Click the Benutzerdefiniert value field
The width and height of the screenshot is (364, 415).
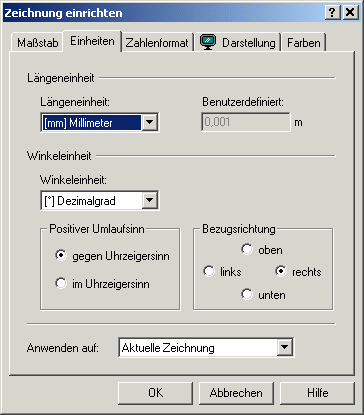[246, 122]
